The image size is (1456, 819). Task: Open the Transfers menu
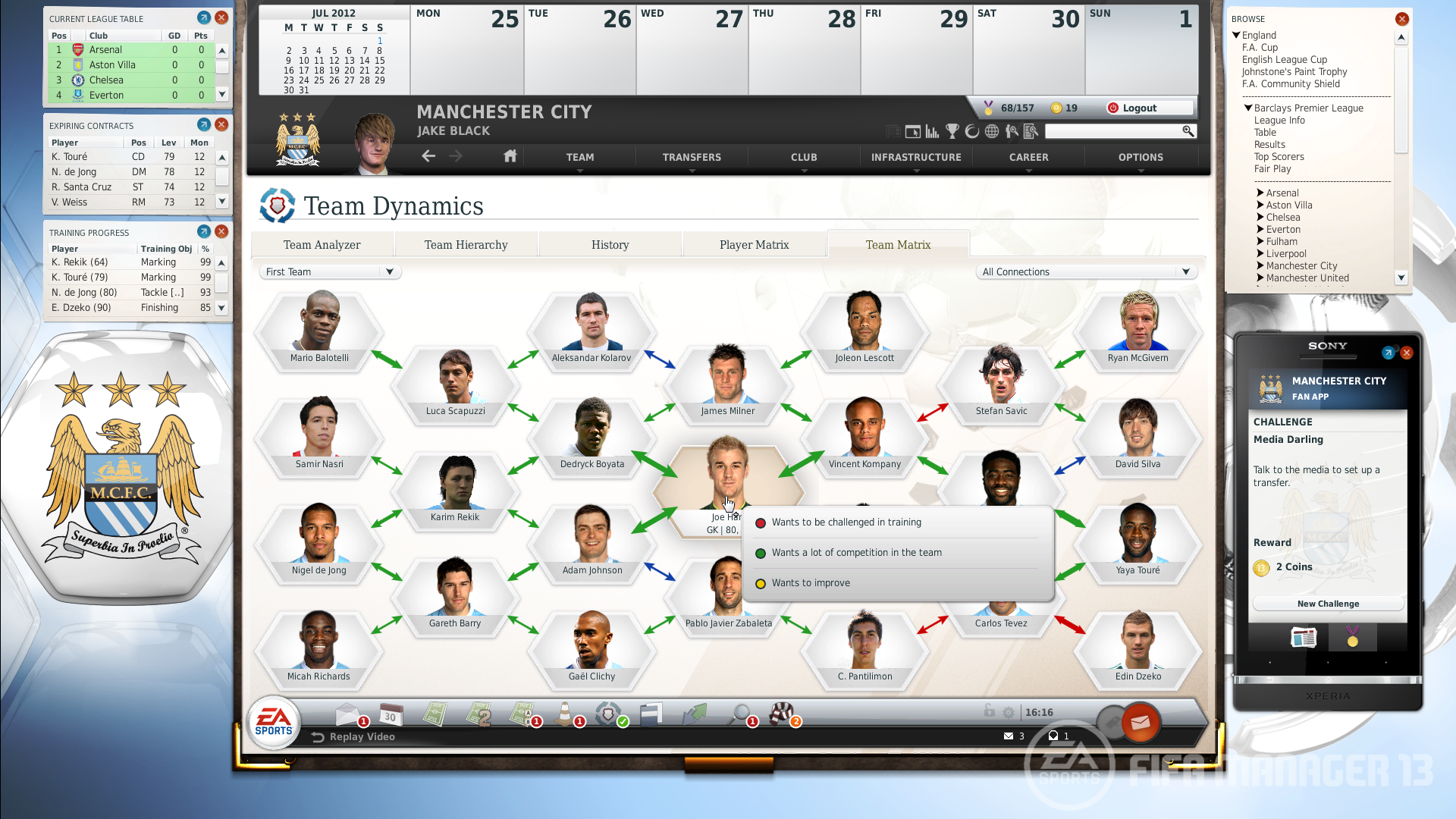pyautogui.click(x=691, y=157)
